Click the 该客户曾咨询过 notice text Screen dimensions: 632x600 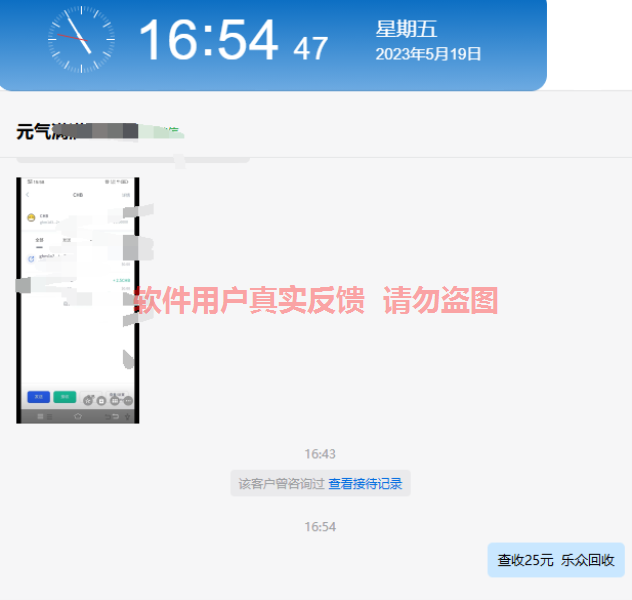(281, 483)
